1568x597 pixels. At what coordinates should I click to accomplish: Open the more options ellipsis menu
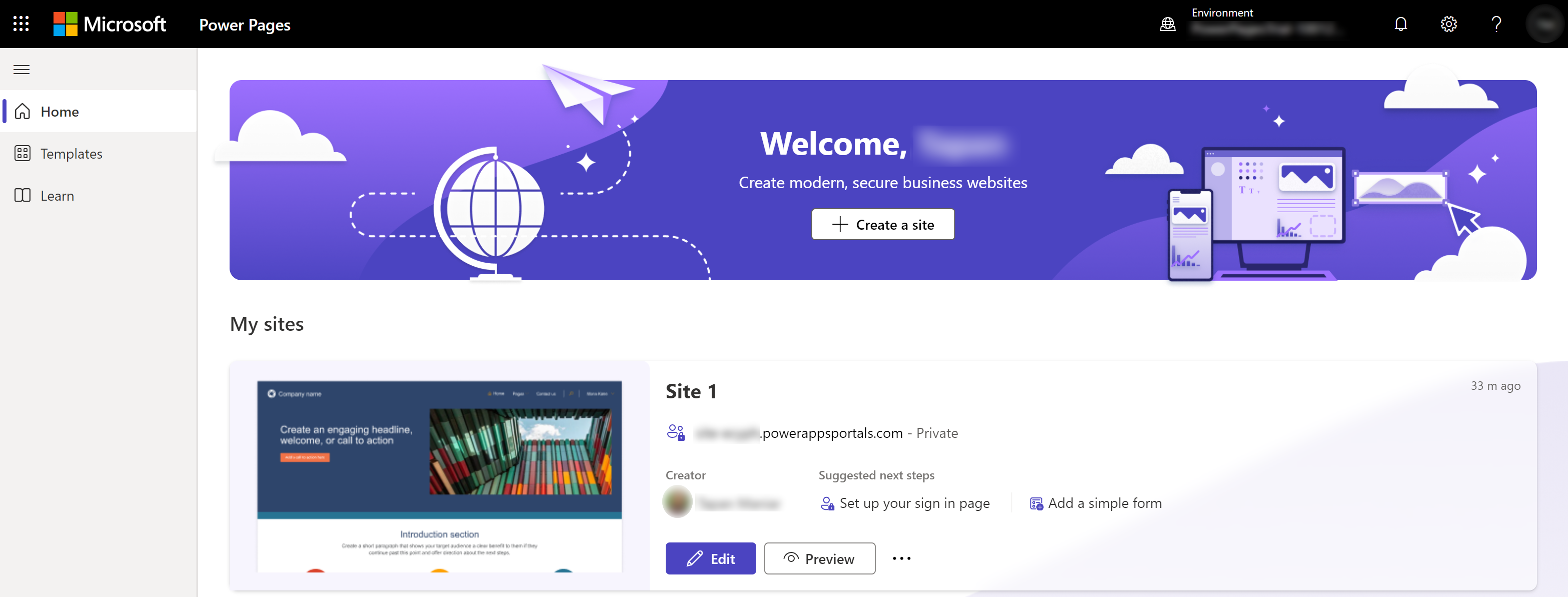(x=900, y=558)
